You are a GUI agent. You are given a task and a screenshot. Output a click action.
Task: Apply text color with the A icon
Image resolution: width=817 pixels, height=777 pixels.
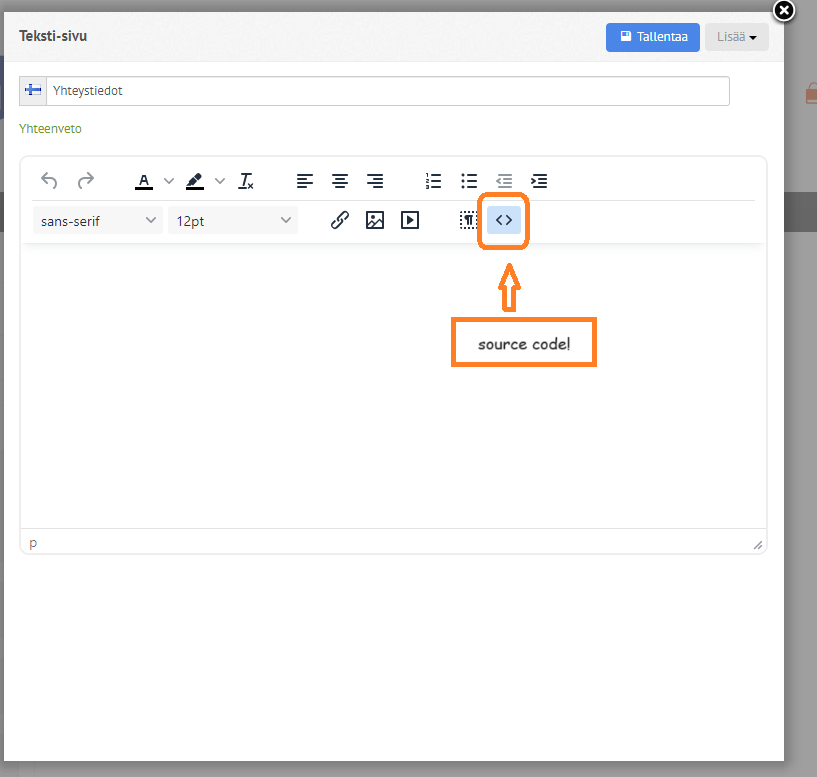click(x=144, y=181)
